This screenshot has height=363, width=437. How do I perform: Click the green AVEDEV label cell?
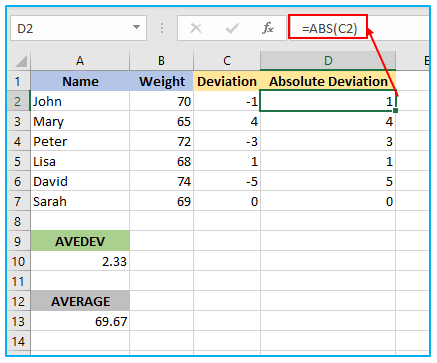80,241
